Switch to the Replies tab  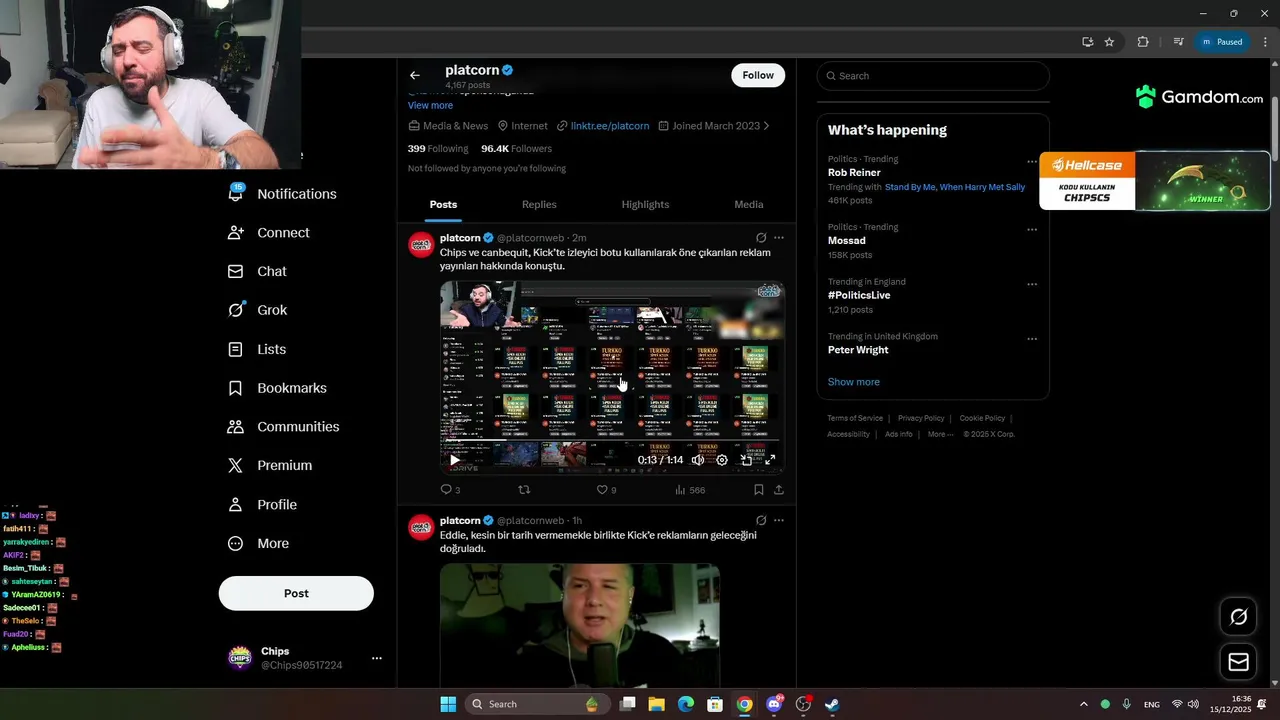click(539, 204)
